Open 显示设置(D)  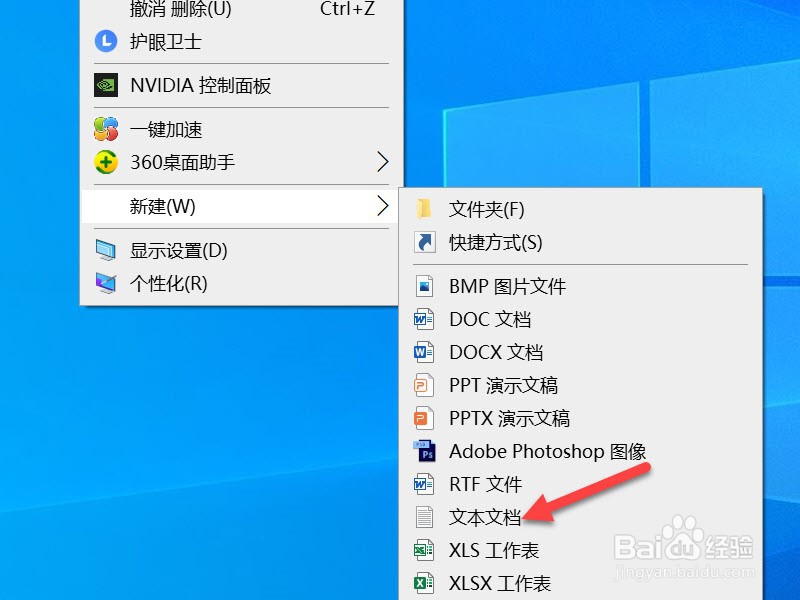point(239,250)
